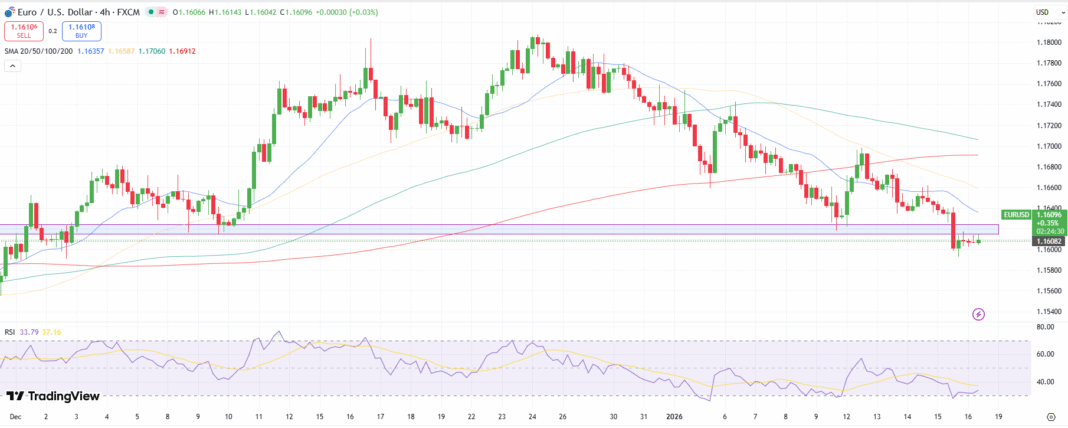The image size is (1068, 428).
Task: Open time axis settings gear icon
Action: (1051, 415)
